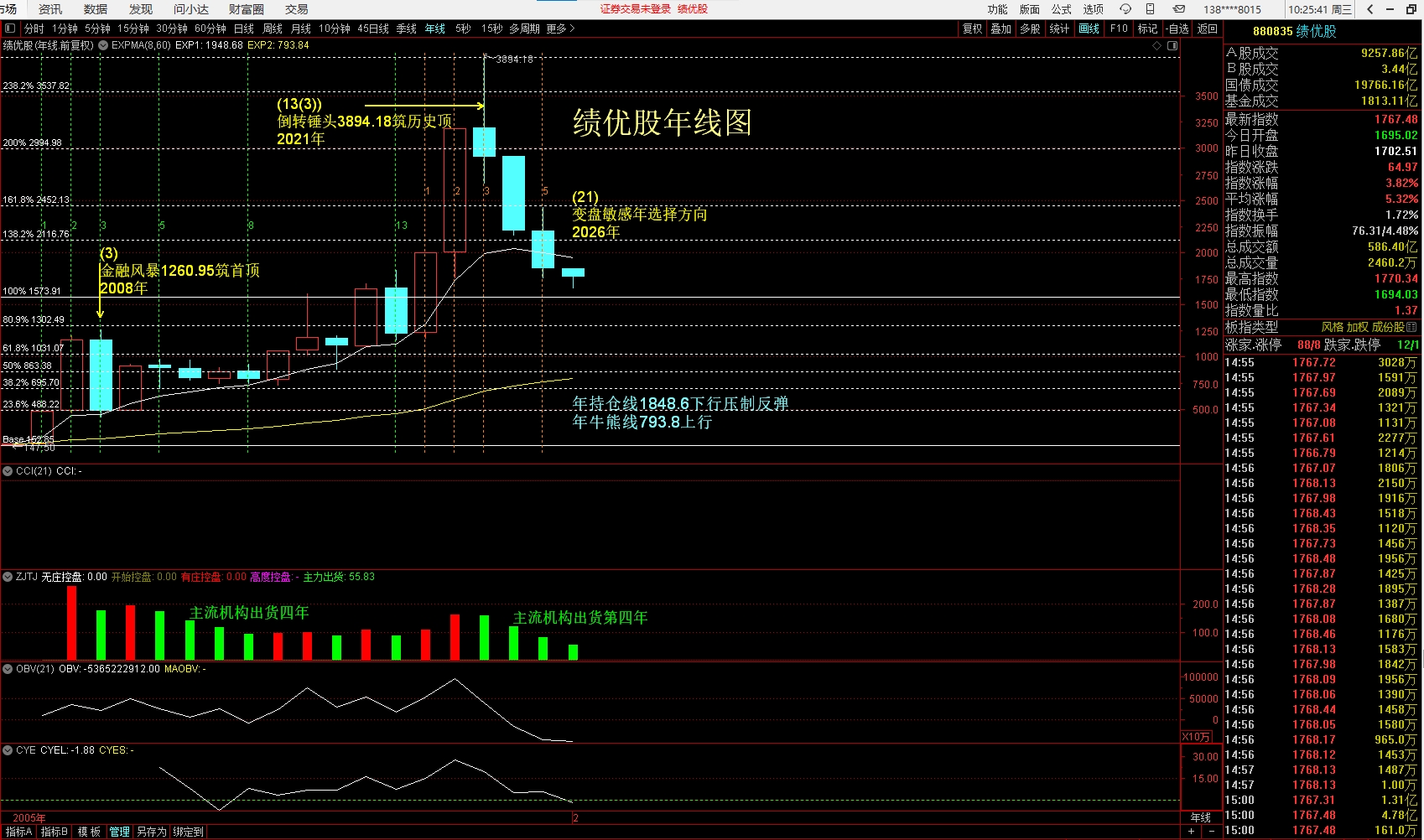
Task: Toggle the right info panel icon
Action: click(x=1173, y=45)
